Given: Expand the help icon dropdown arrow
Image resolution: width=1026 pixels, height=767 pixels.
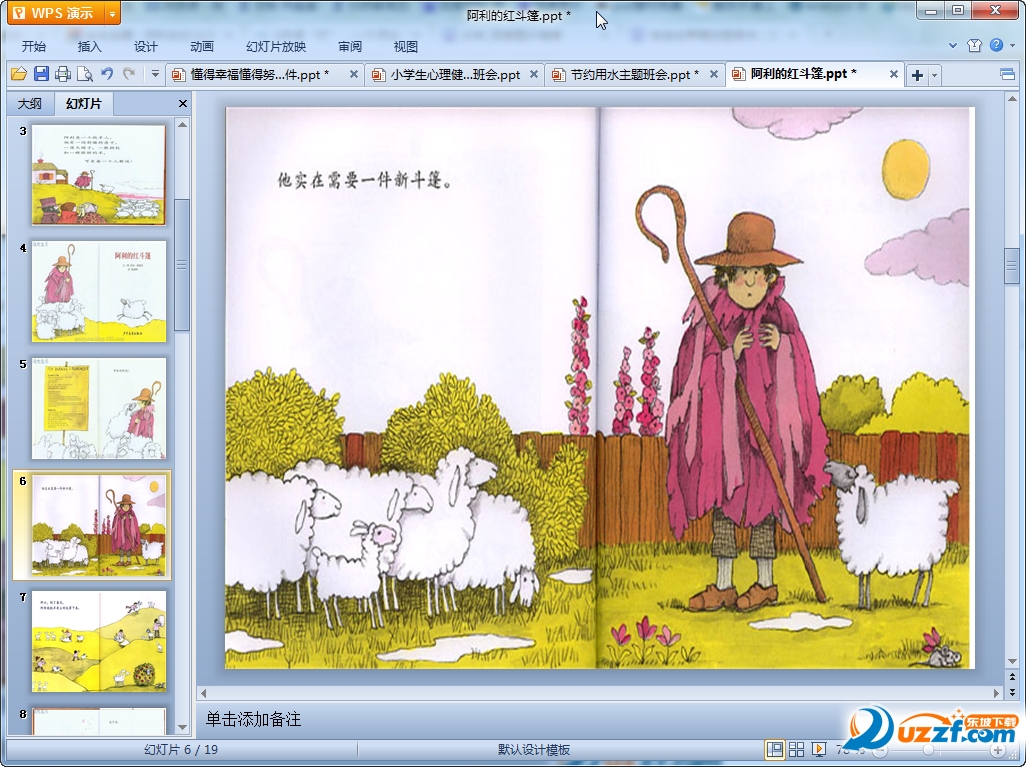Looking at the screenshot, I should tap(1012, 46).
